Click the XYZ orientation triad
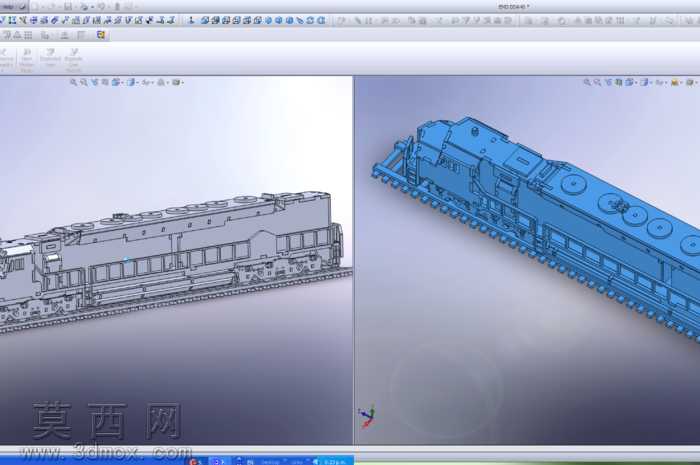Image resolution: width=700 pixels, height=465 pixels. tap(367, 417)
